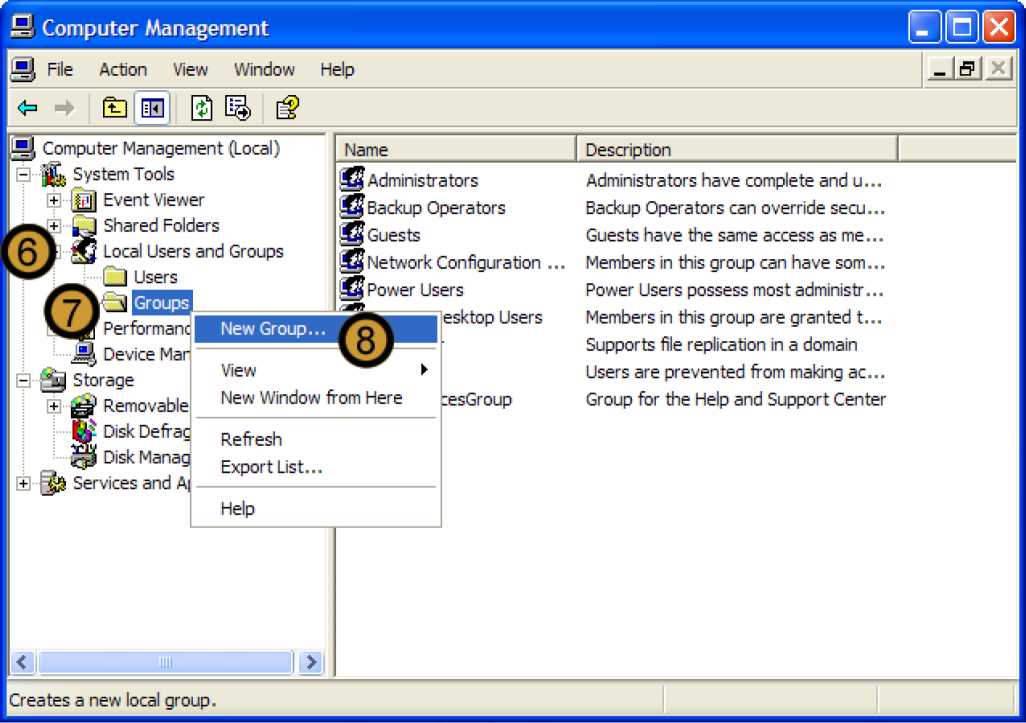Click the Power Users group icon

pos(352,289)
